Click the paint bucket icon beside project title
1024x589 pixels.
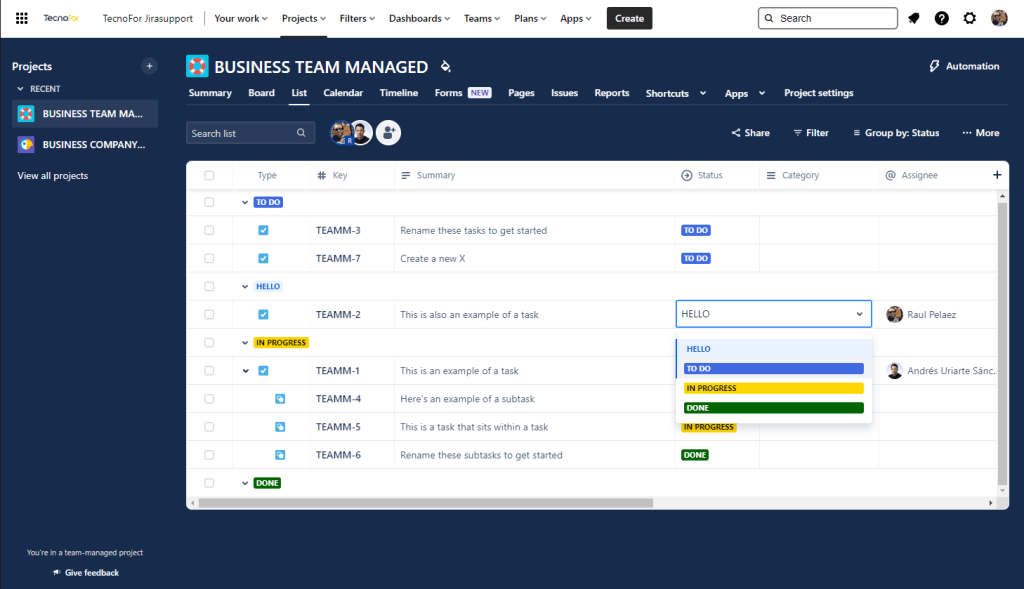click(446, 67)
